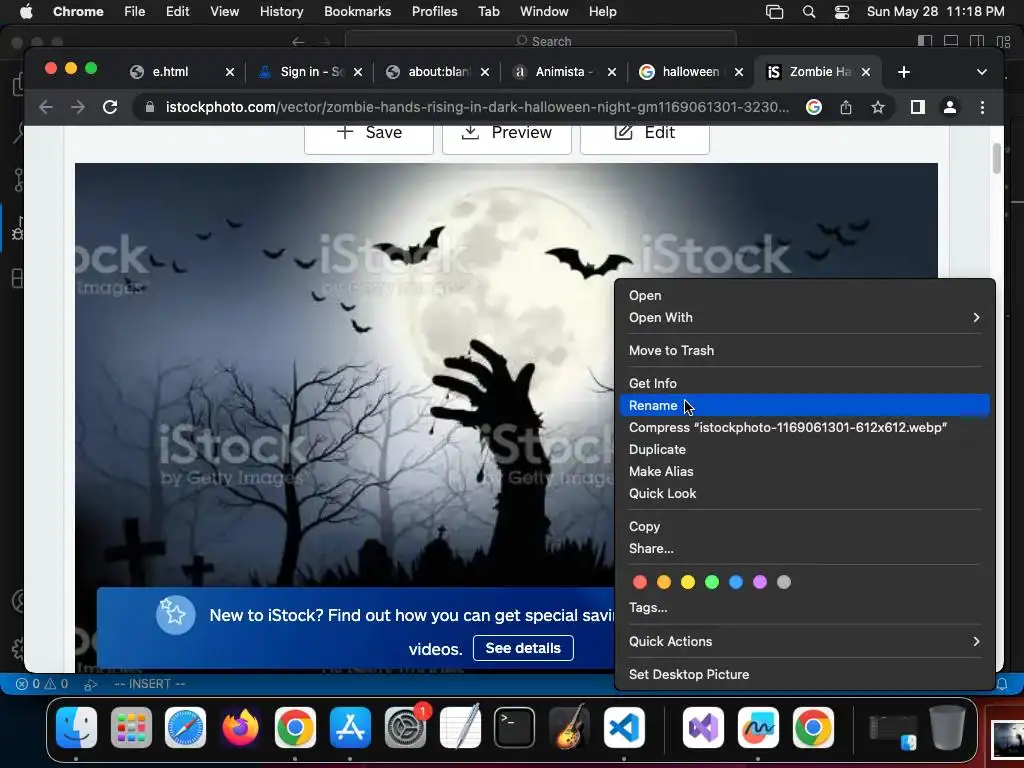
Task: Click Compress istockphoto webp menu entry
Action: tap(805, 428)
